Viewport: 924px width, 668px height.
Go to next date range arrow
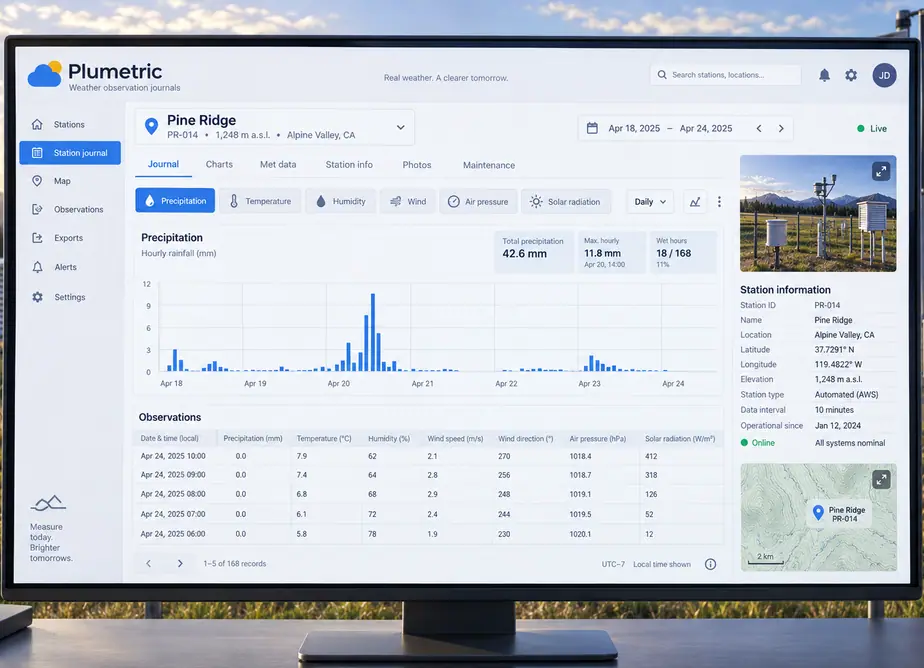[x=781, y=128]
